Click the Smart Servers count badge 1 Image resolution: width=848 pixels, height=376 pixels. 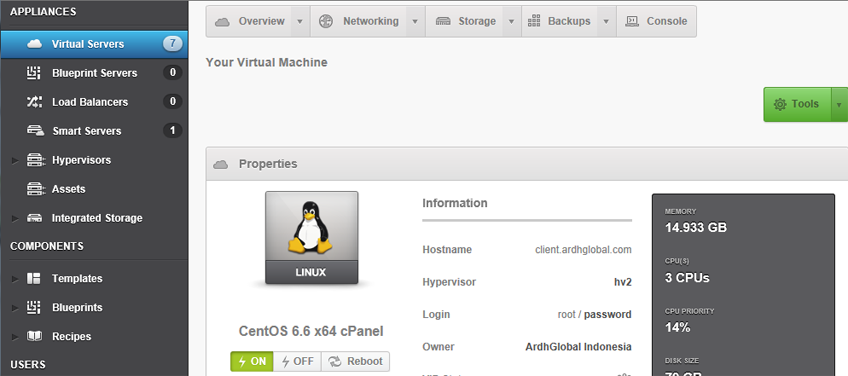pos(173,130)
